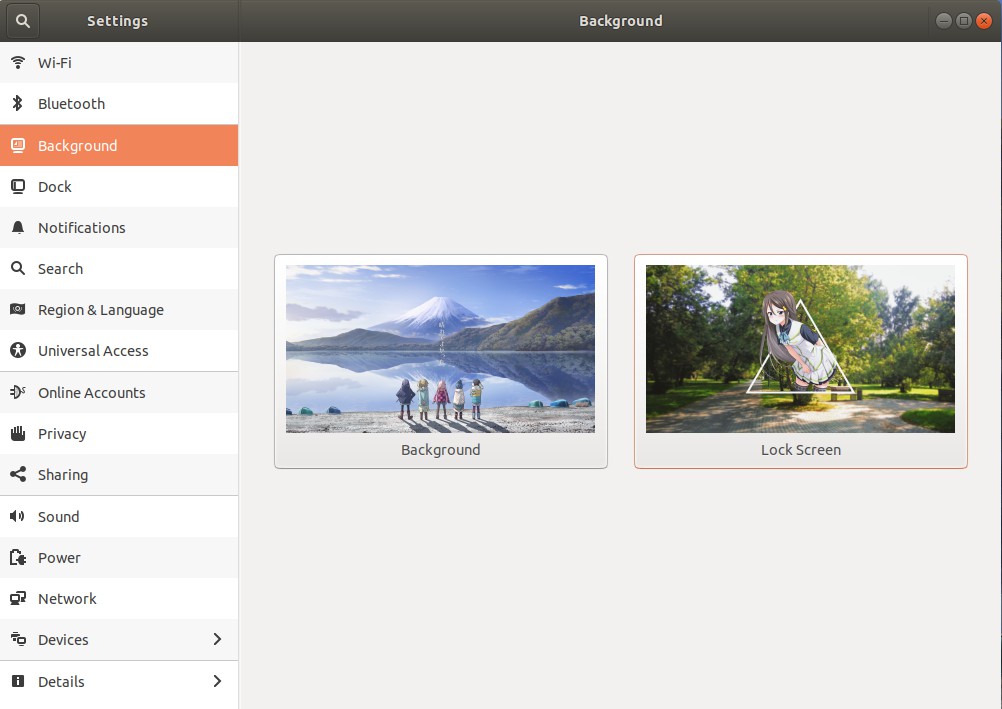Click the Notifications bell icon

(17, 228)
